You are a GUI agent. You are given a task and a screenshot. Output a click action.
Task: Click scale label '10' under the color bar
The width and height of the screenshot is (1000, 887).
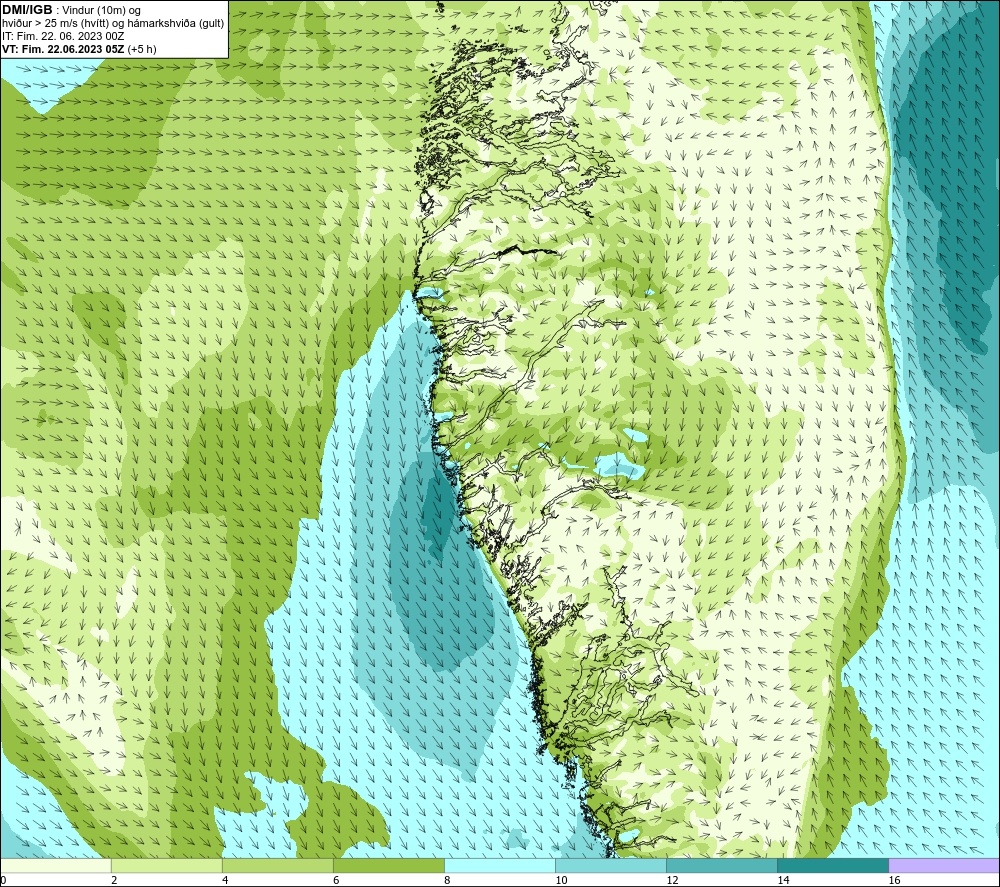(x=561, y=881)
